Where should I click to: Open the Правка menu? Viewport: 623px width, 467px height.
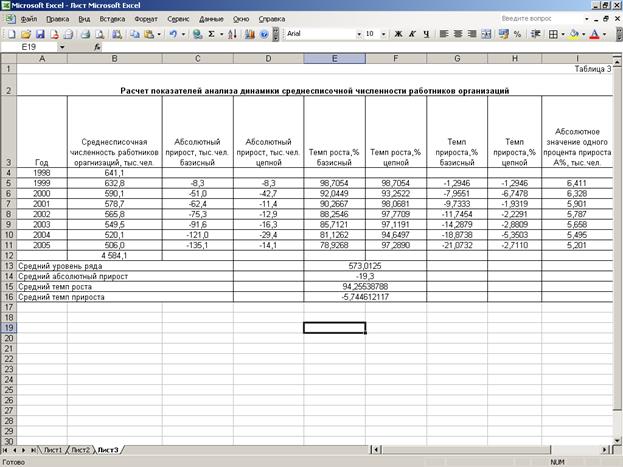[58, 19]
